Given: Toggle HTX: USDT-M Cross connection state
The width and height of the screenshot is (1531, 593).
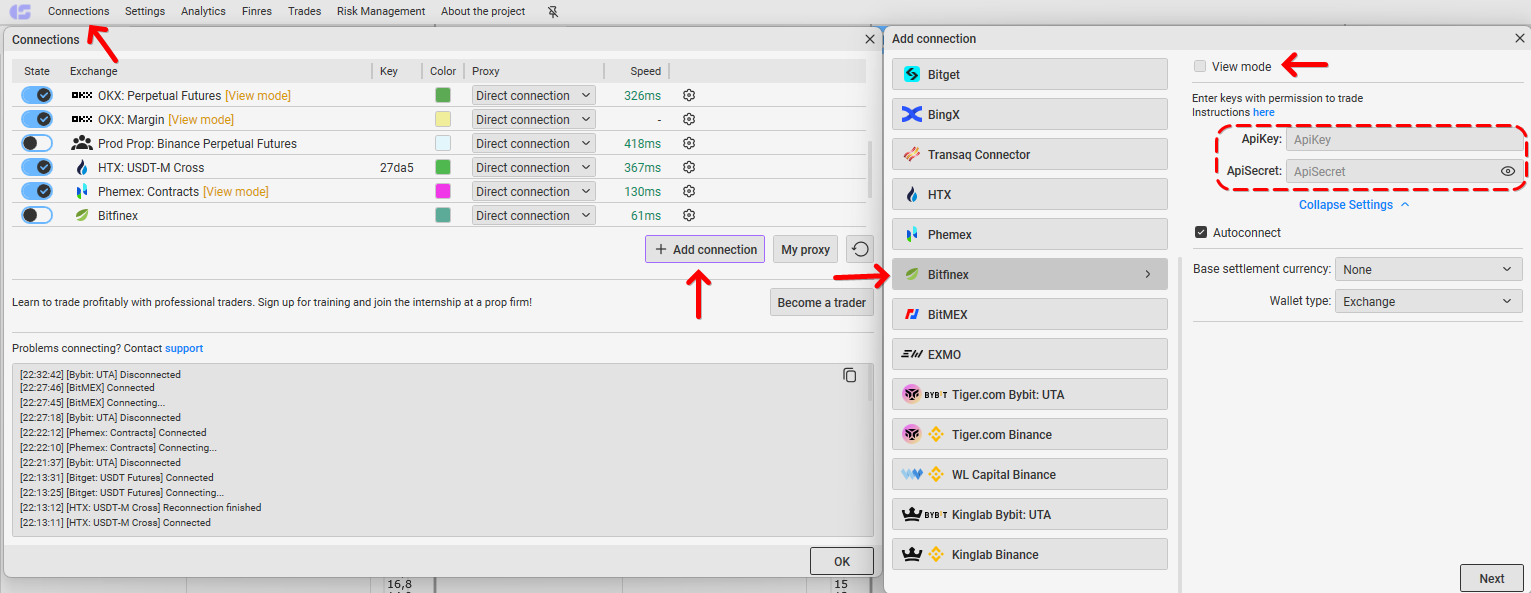Looking at the screenshot, I should point(37,167).
